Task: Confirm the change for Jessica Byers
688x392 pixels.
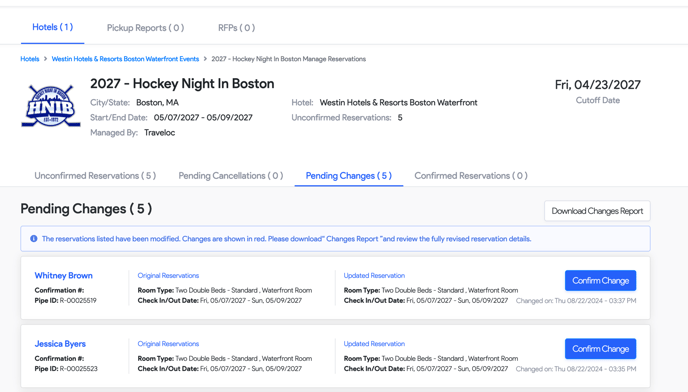Action: [x=600, y=349]
